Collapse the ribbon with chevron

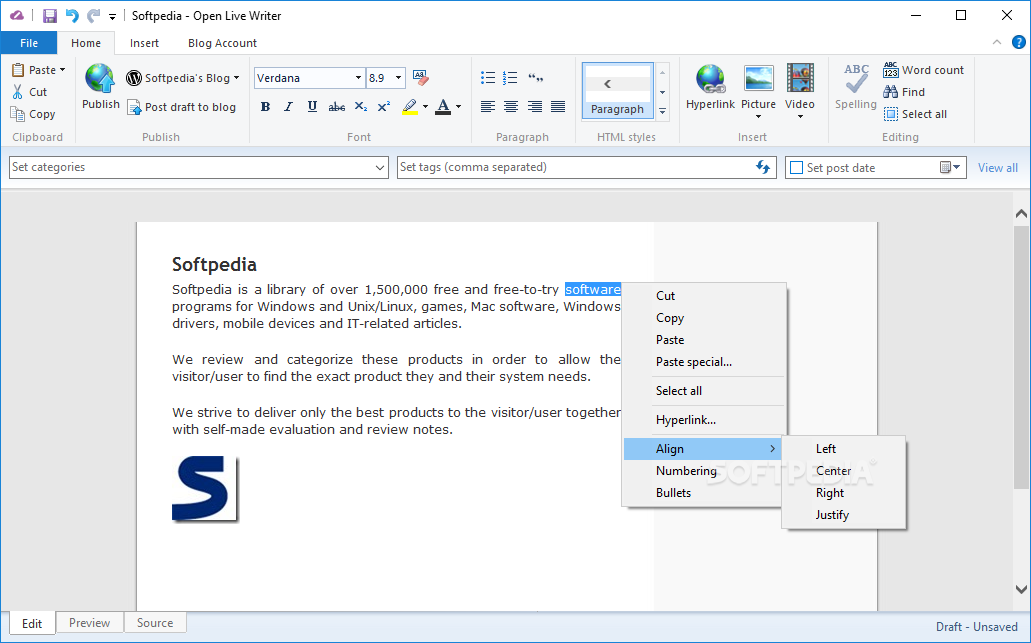(x=997, y=42)
